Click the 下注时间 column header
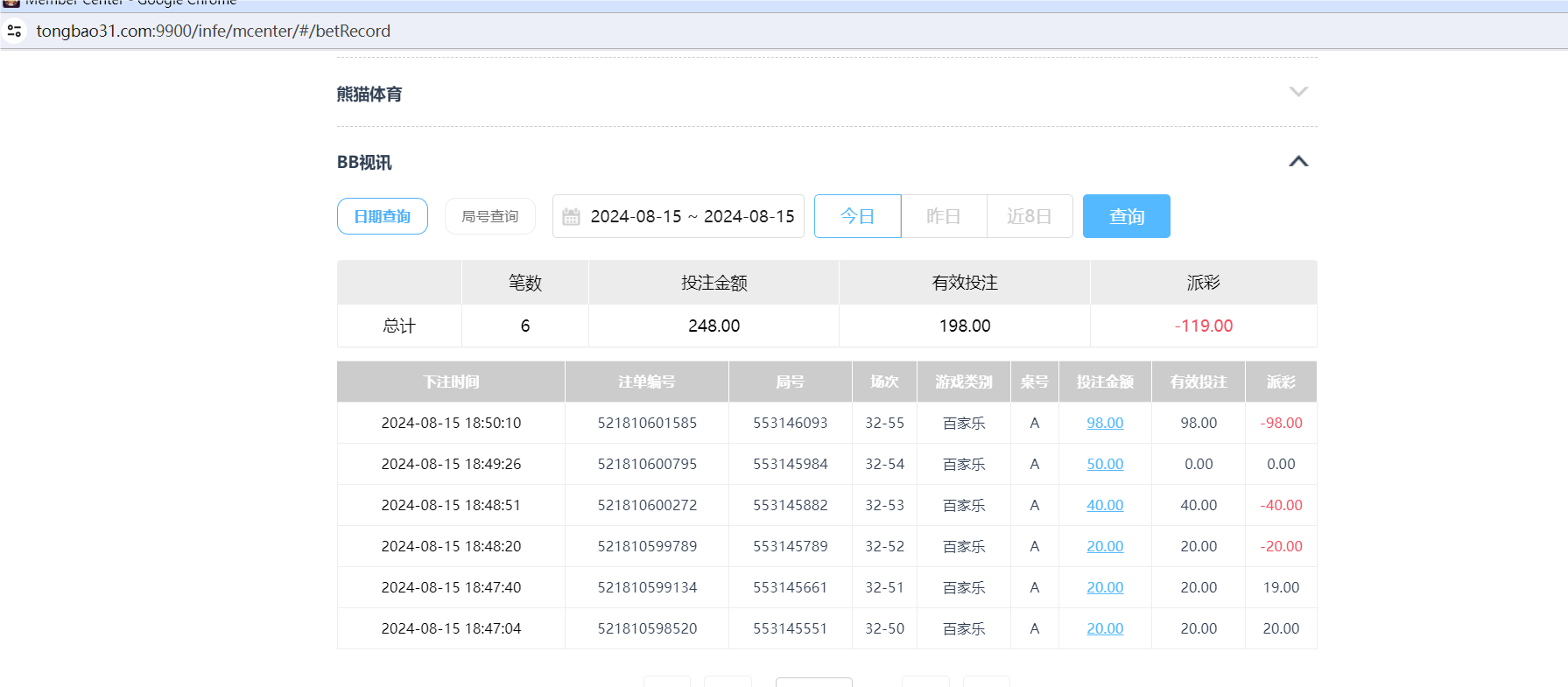This screenshot has height=687, width=1568. [x=451, y=382]
